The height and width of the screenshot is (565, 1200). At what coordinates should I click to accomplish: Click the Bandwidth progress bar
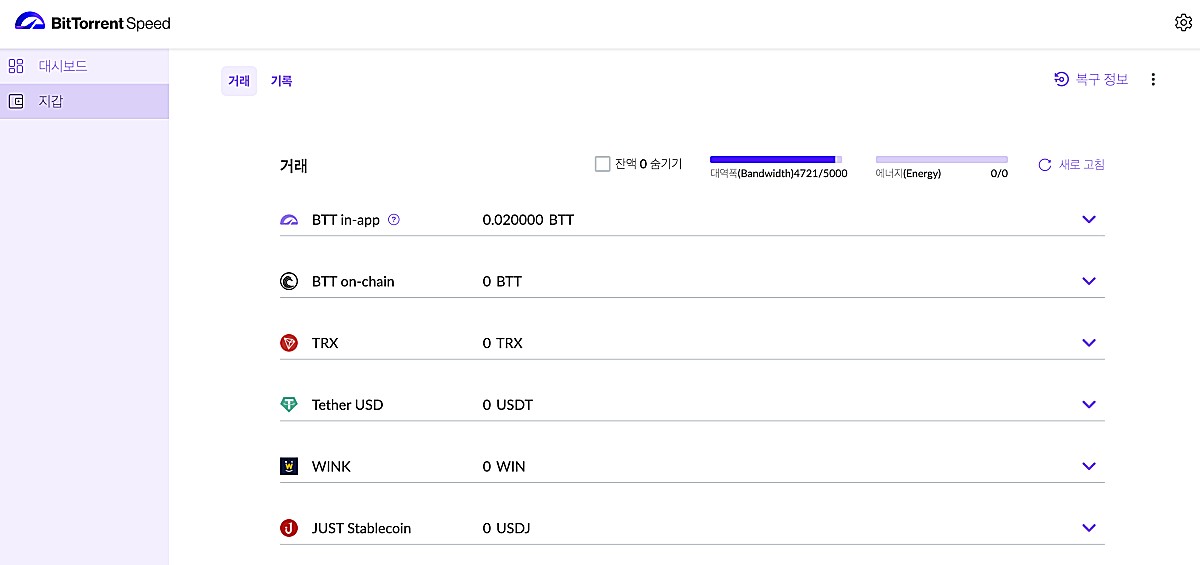click(776, 159)
